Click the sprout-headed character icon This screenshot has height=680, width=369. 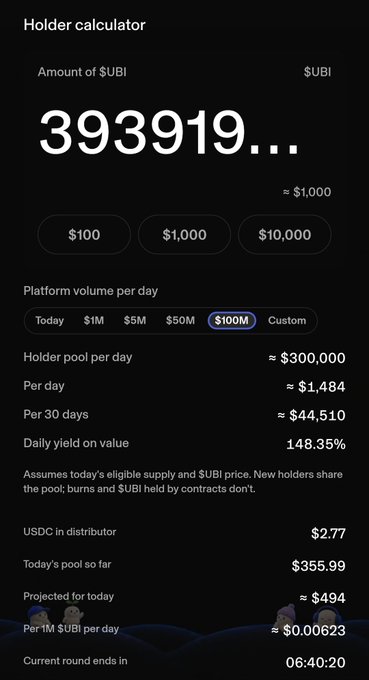(73, 613)
